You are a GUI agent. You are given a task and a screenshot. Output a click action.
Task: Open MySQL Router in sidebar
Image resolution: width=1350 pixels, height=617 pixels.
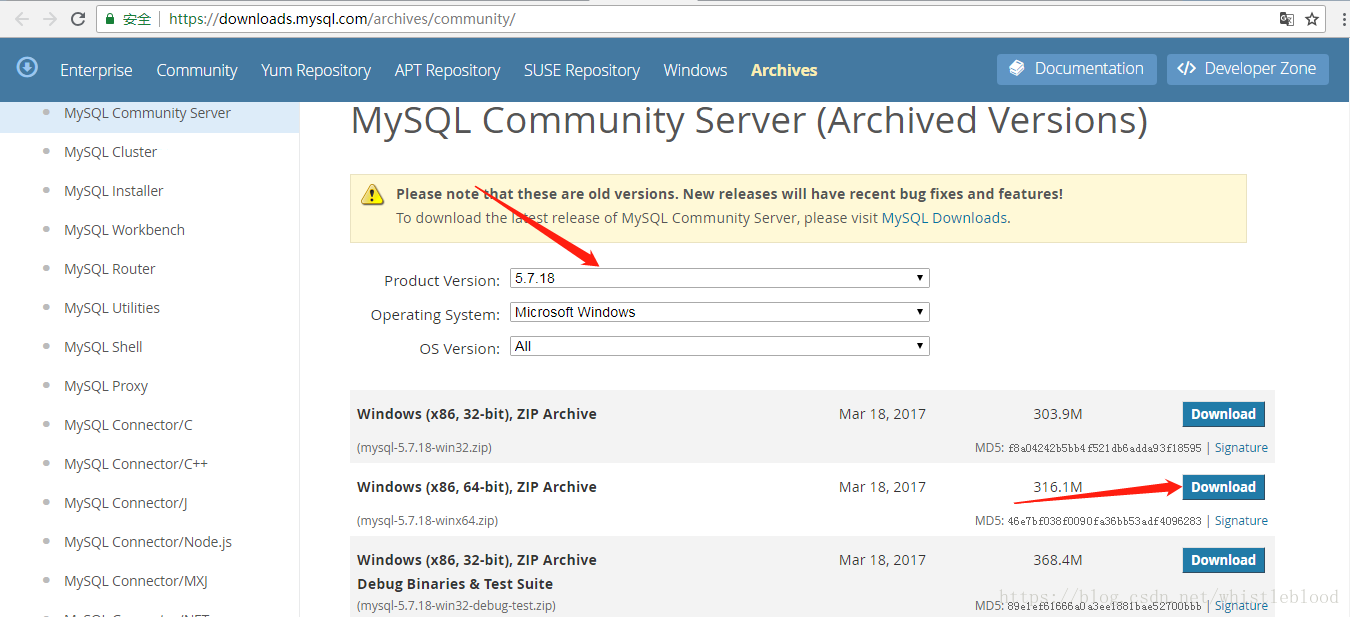[x=109, y=269]
